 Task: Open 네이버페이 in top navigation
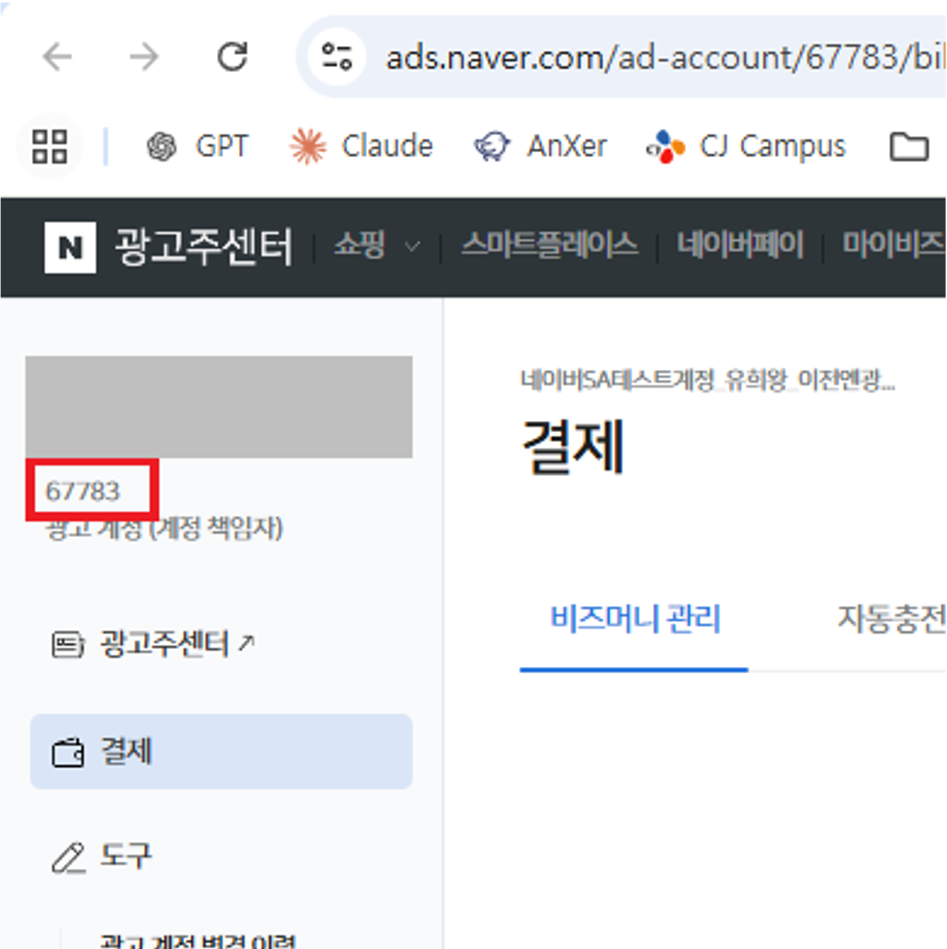pyautogui.click(x=739, y=245)
